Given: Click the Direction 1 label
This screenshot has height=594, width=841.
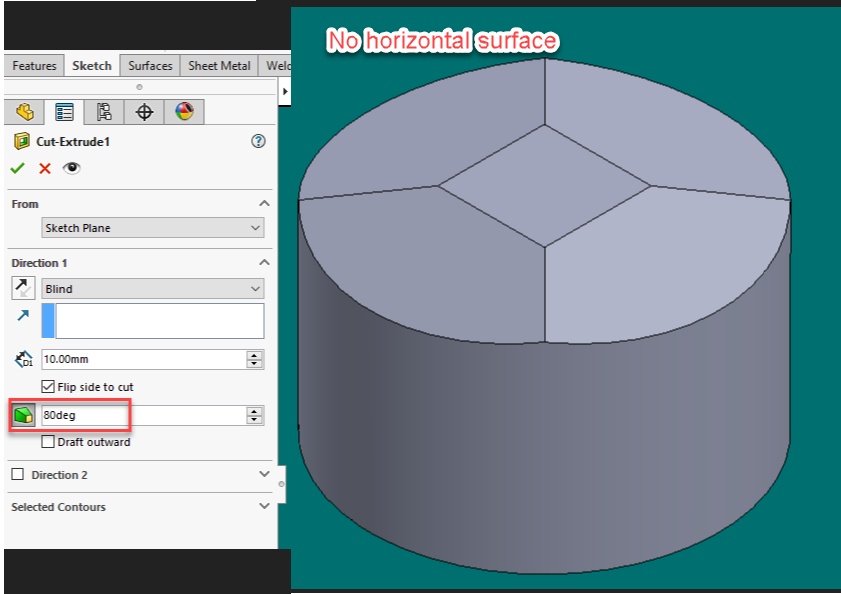Looking at the screenshot, I should pos(39,263).
